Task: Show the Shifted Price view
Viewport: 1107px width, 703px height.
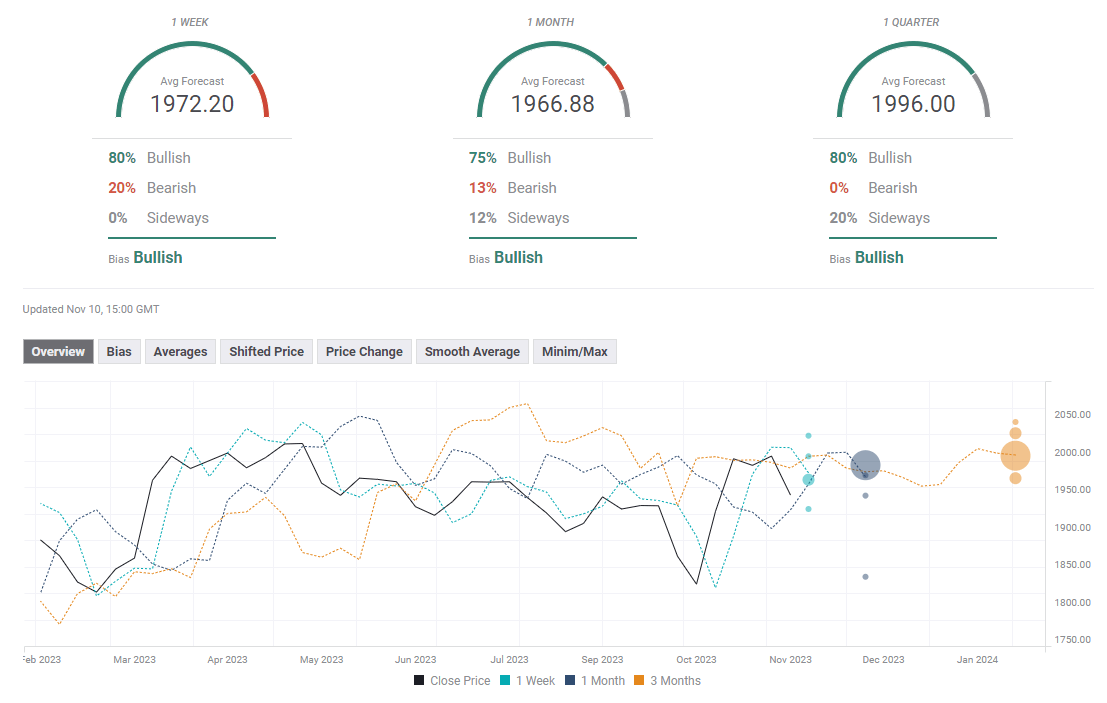Action: point(266,351)
